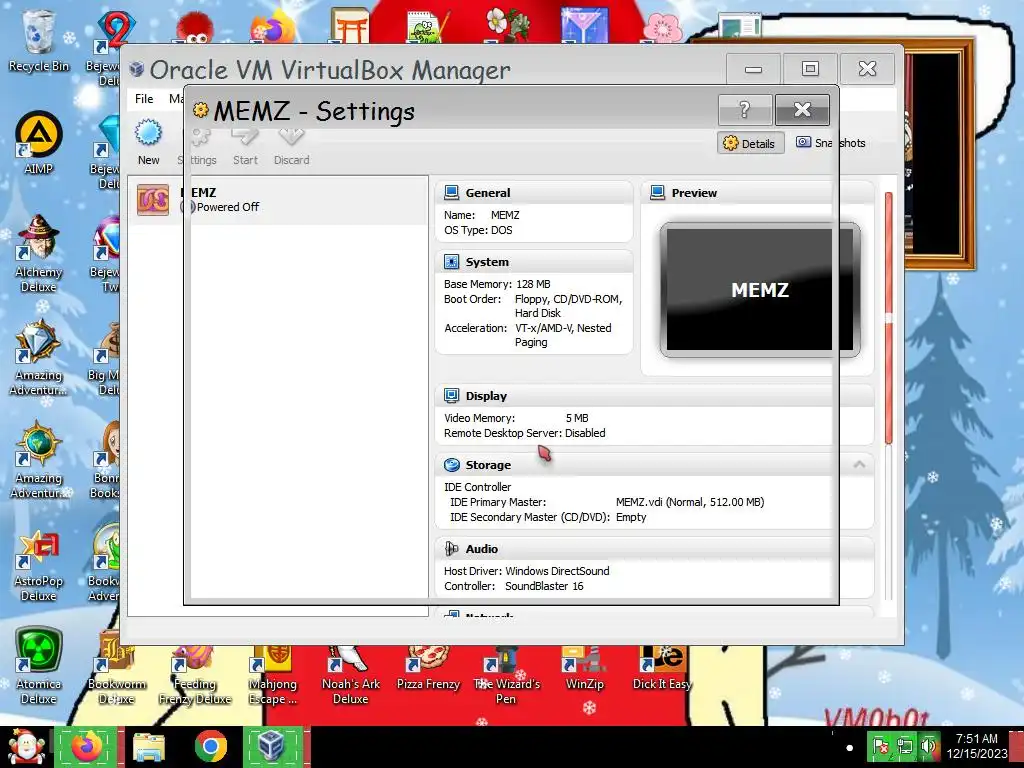Click the Start toolbar button
The height and width of the screenshot is (768, 1024).
tap(245, 146)
